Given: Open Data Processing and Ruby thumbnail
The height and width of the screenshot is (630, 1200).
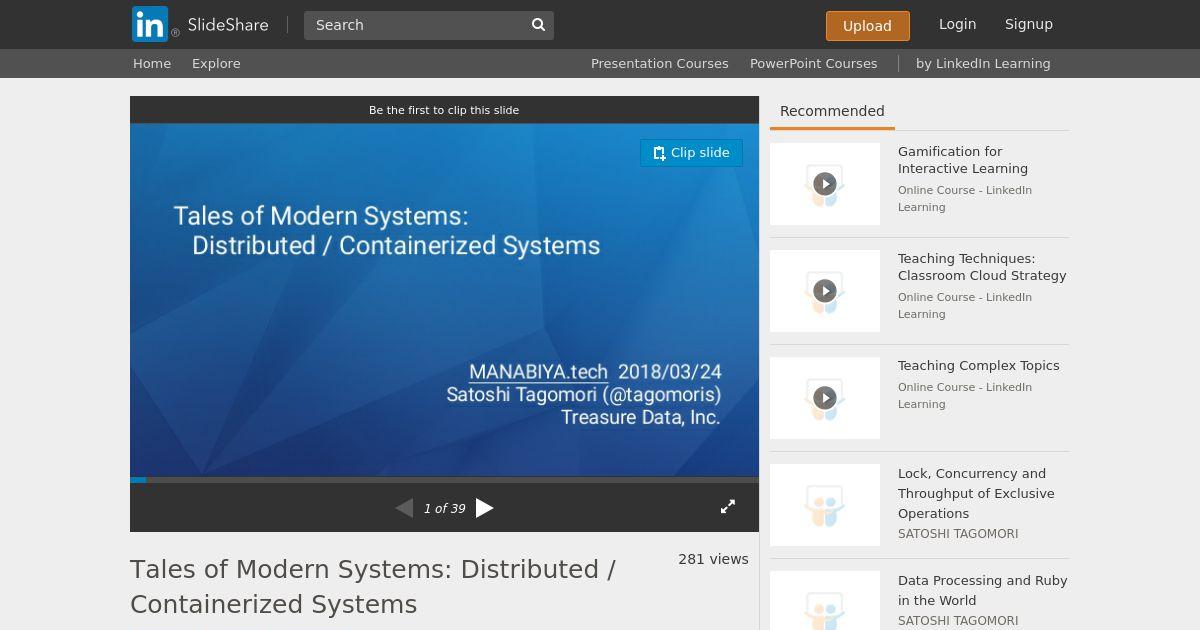Looking at the screenshot, I should tap(825, 601).
